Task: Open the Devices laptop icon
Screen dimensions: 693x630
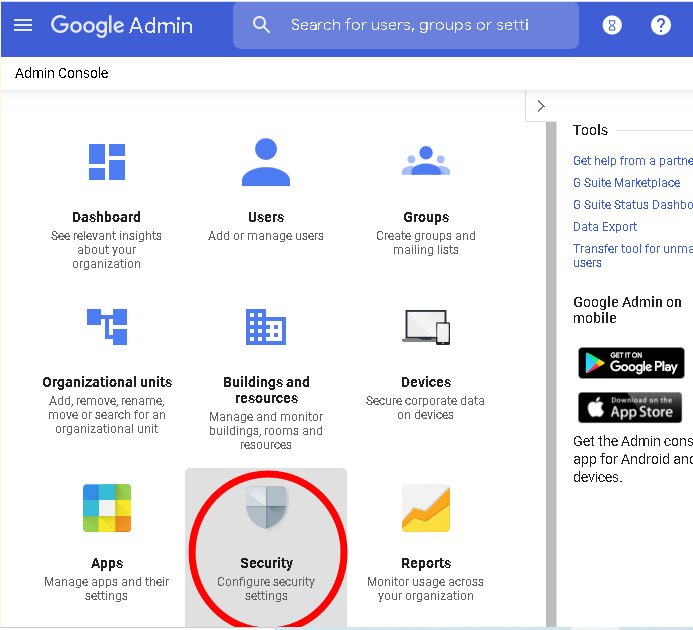Action: point(426,327)
